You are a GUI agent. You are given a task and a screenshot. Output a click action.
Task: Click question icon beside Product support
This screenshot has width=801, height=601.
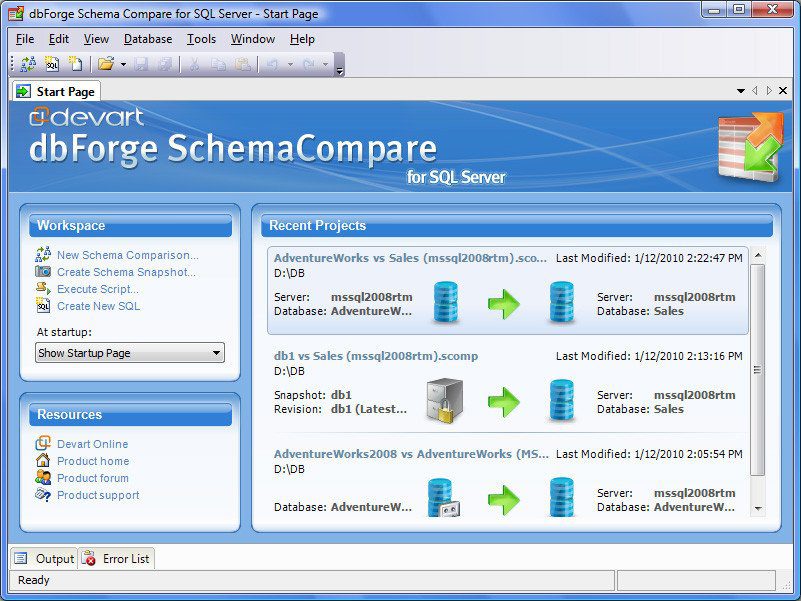[43, 495]
